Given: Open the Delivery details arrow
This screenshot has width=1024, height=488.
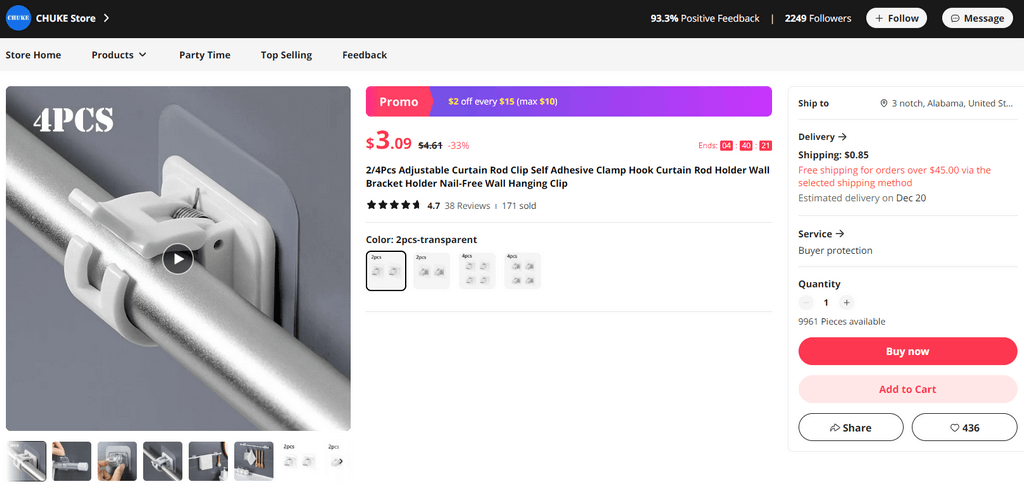Looking at the screenshot, I should pos(842,137).
